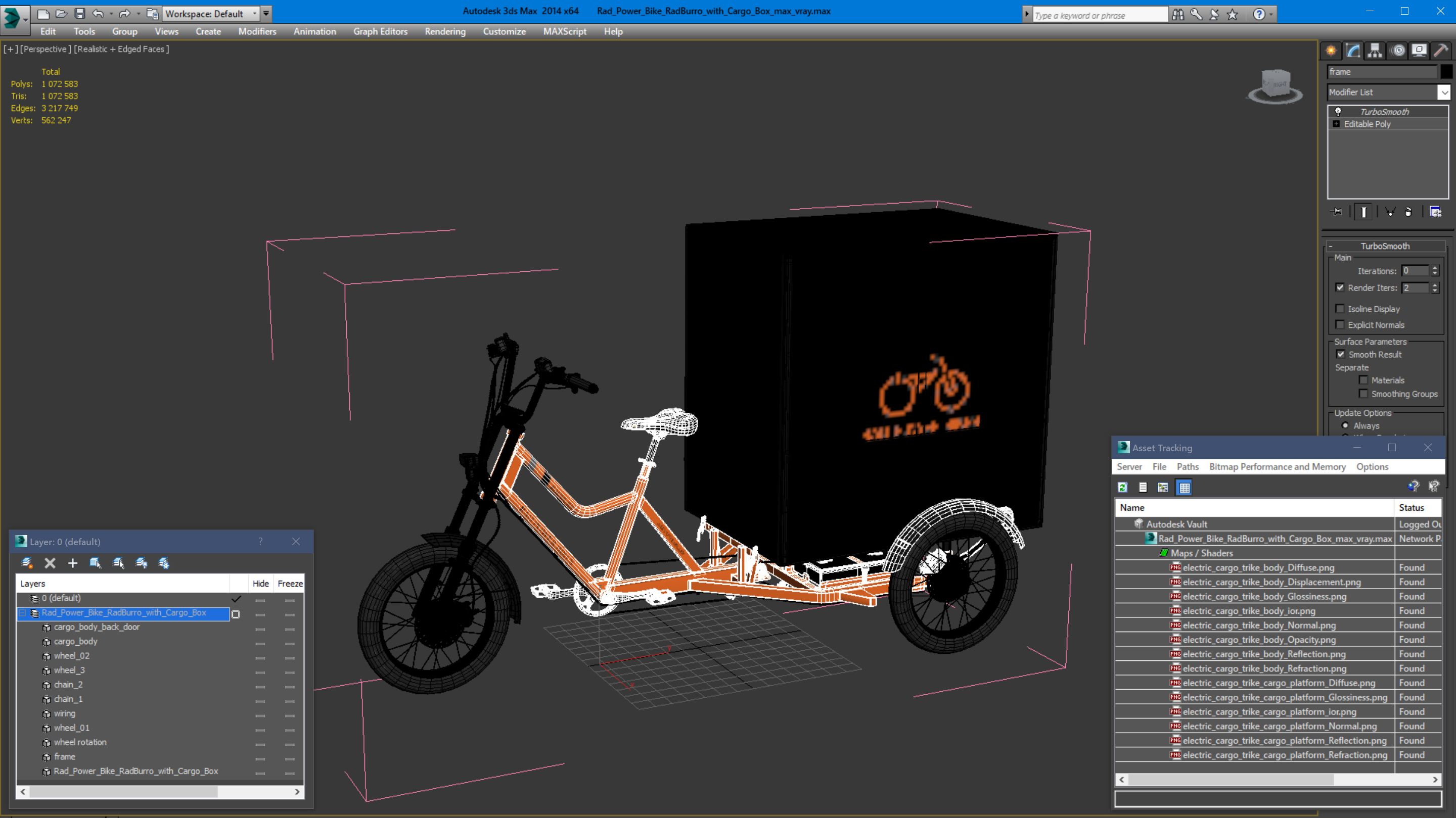Open the Rendering menu
This screenshot has width=1456, height=818.
coord(445,32)
